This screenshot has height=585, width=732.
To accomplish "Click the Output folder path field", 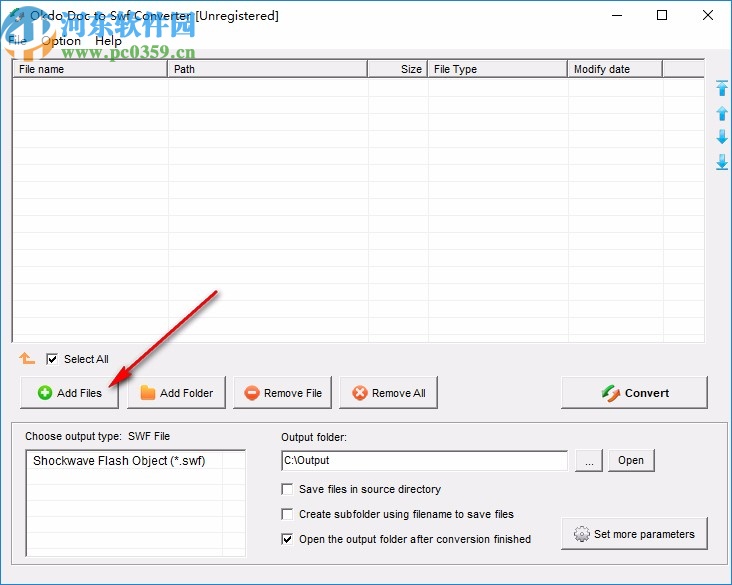I will click(425, 461).
